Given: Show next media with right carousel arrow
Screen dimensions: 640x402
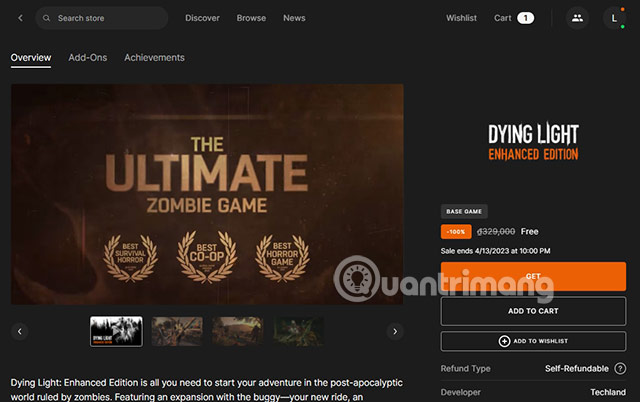Looking at the screenshot, I should pos(395,331).
